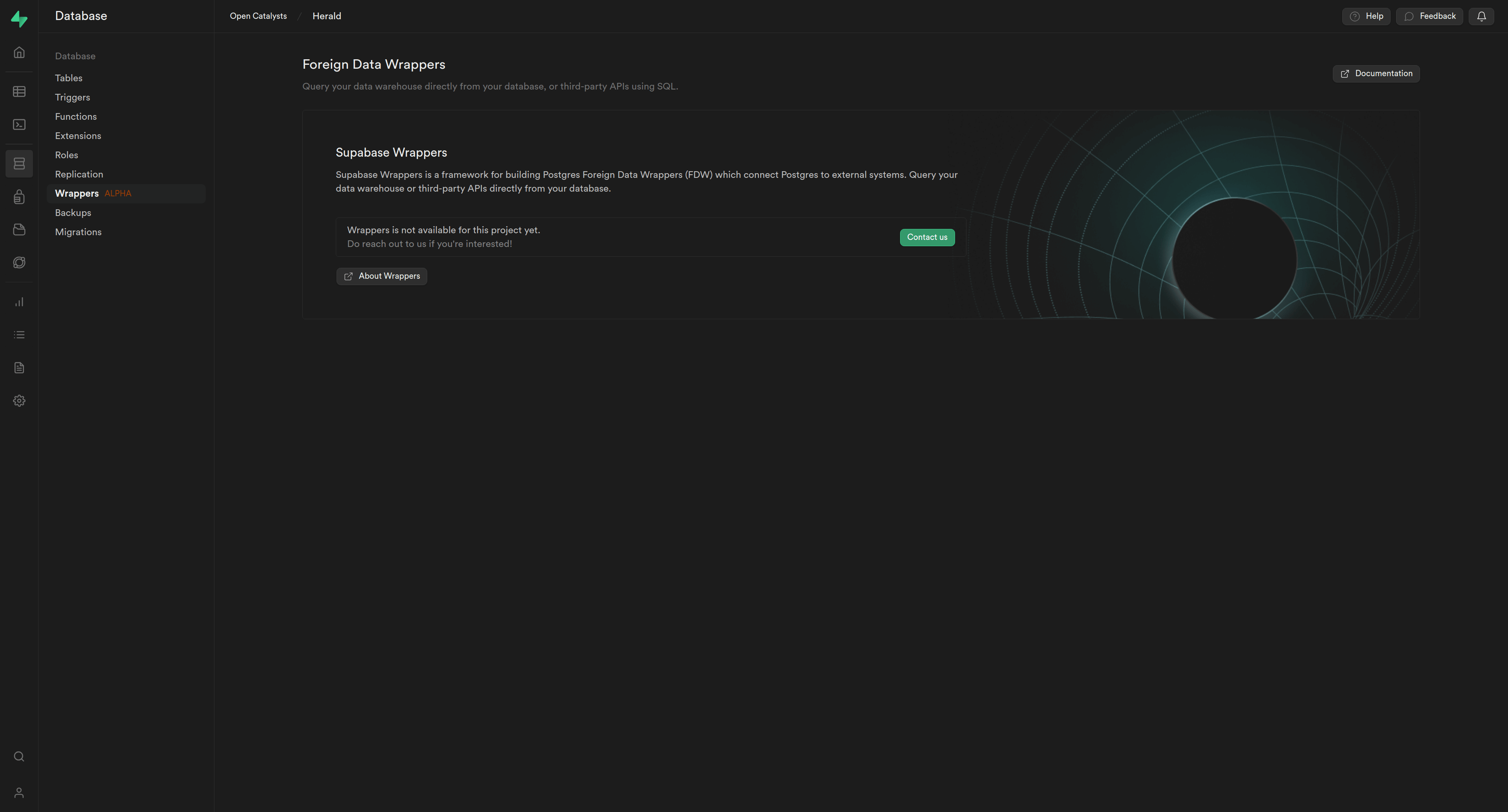
Task: Open the Migrations menu item
Action: click(x=126, y=232)
